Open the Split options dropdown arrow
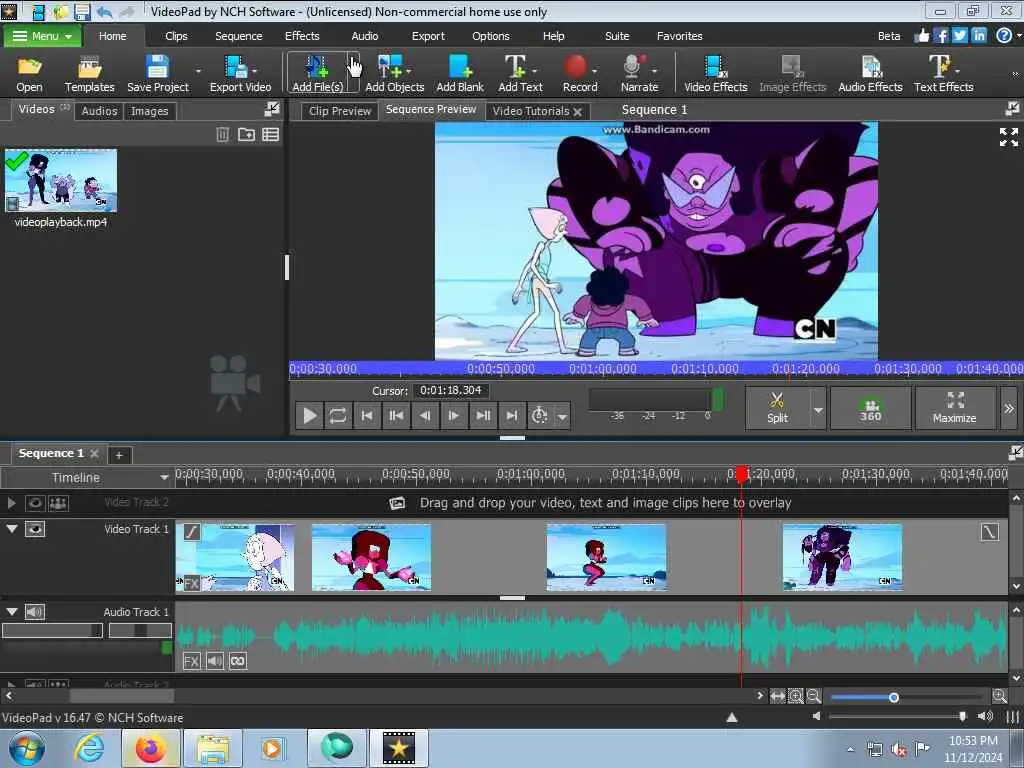 tap(818, 409)
